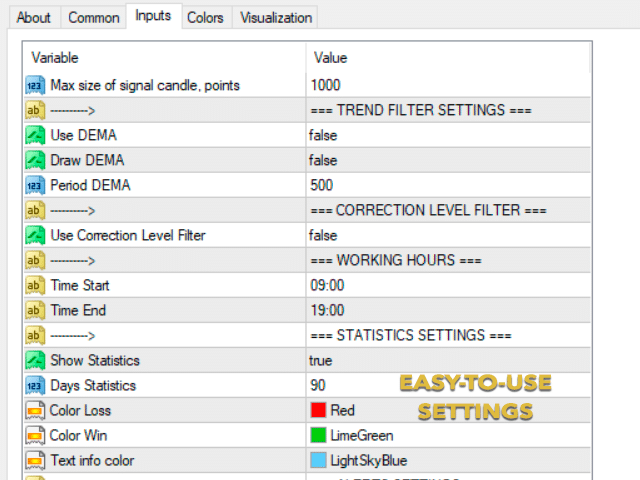Click the color icon beside Color Loss
Screen dimensions: 640x480
click(x=35, y=411)
